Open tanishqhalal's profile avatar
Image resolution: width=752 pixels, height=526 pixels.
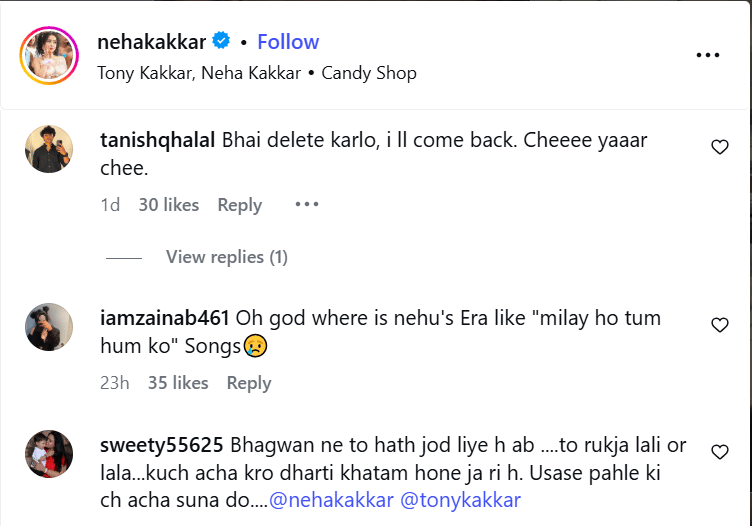49,150
